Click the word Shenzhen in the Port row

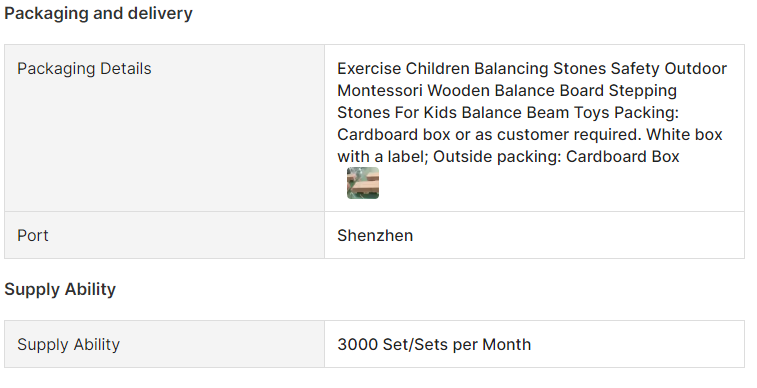(375, 235)
